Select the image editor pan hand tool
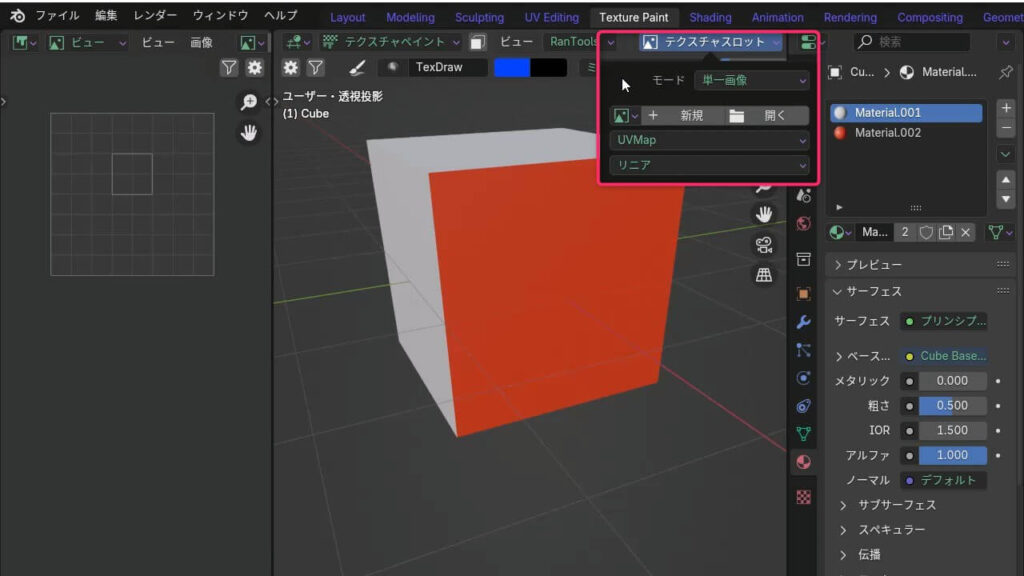The height and width of the screenshot is (576, 1024). 249,133
